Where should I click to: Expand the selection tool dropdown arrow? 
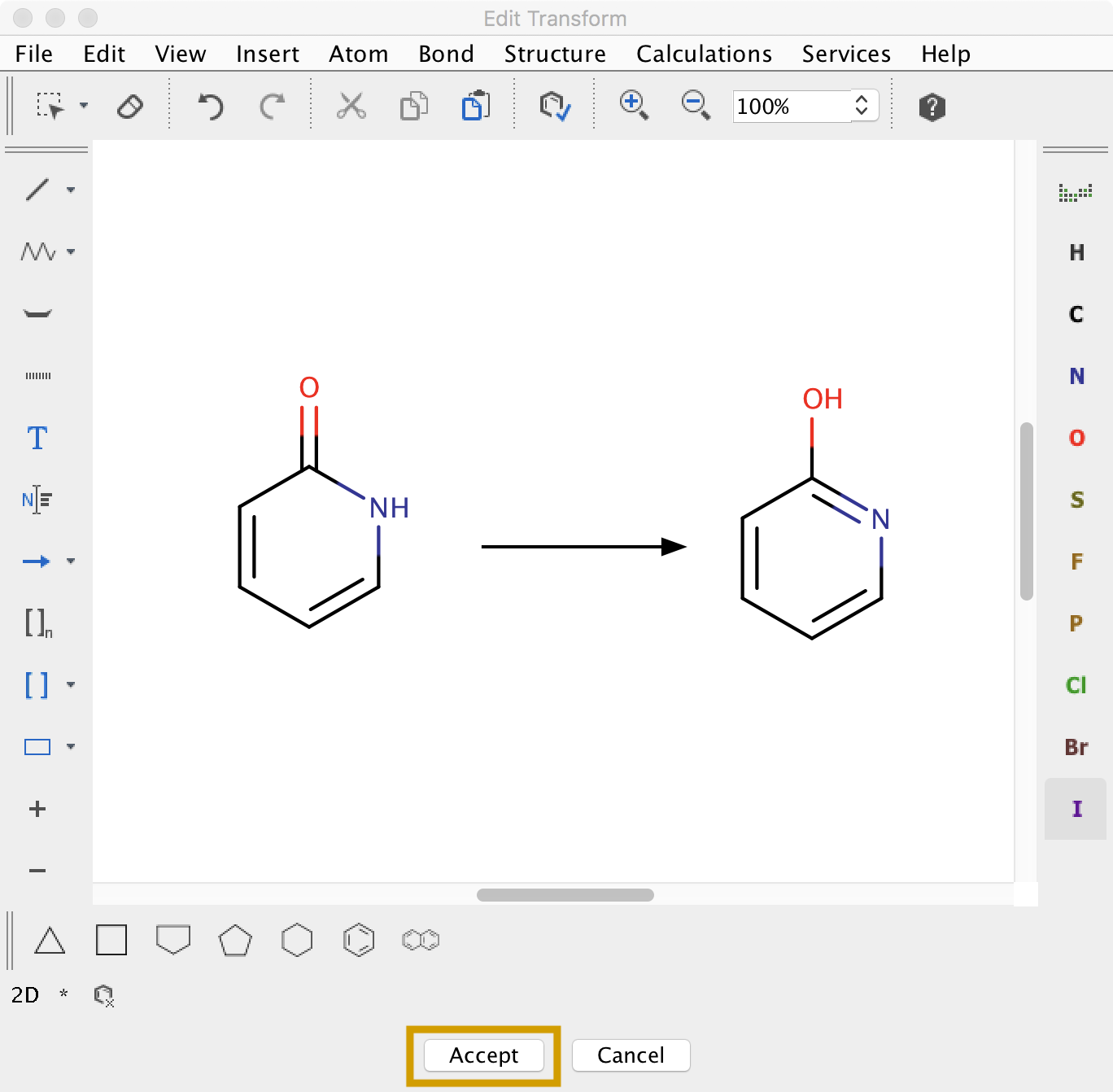84,106
